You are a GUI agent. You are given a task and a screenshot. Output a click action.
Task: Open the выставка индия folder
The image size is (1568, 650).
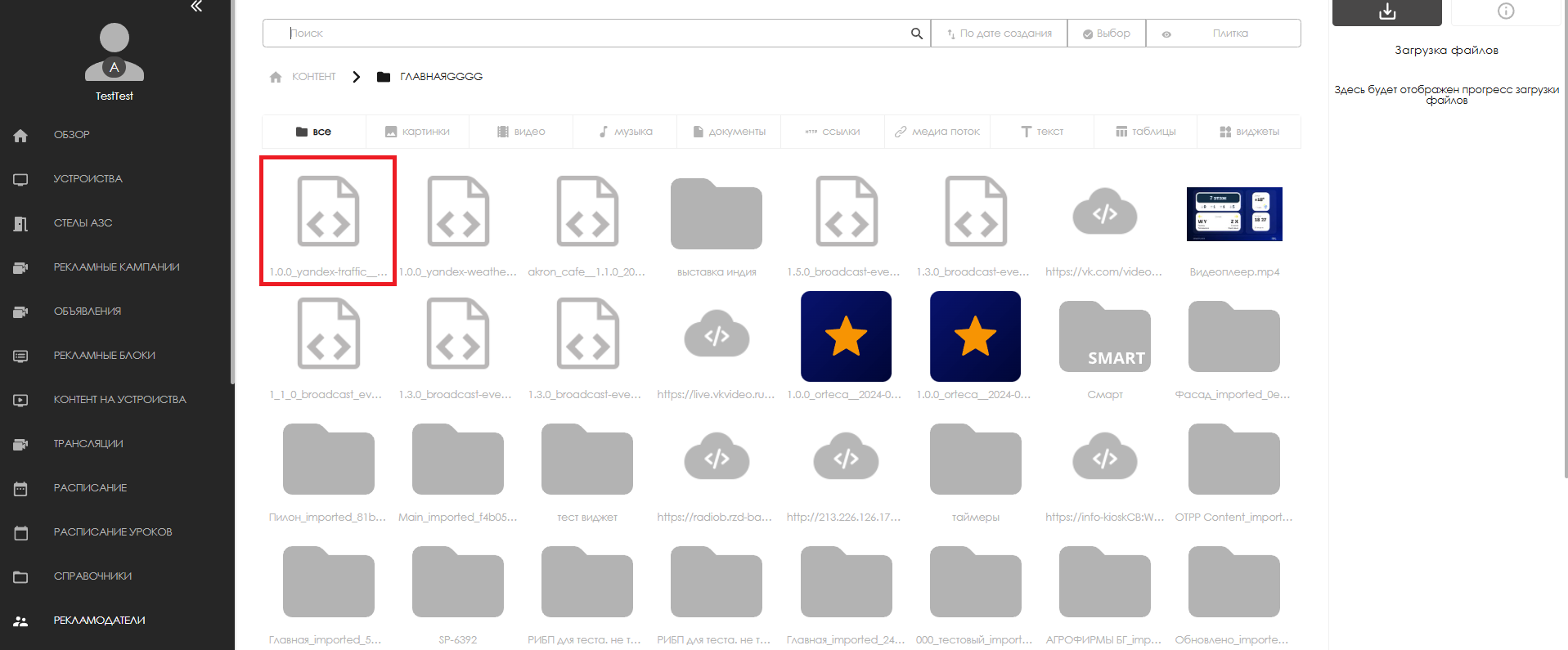(x=716, y=214)
